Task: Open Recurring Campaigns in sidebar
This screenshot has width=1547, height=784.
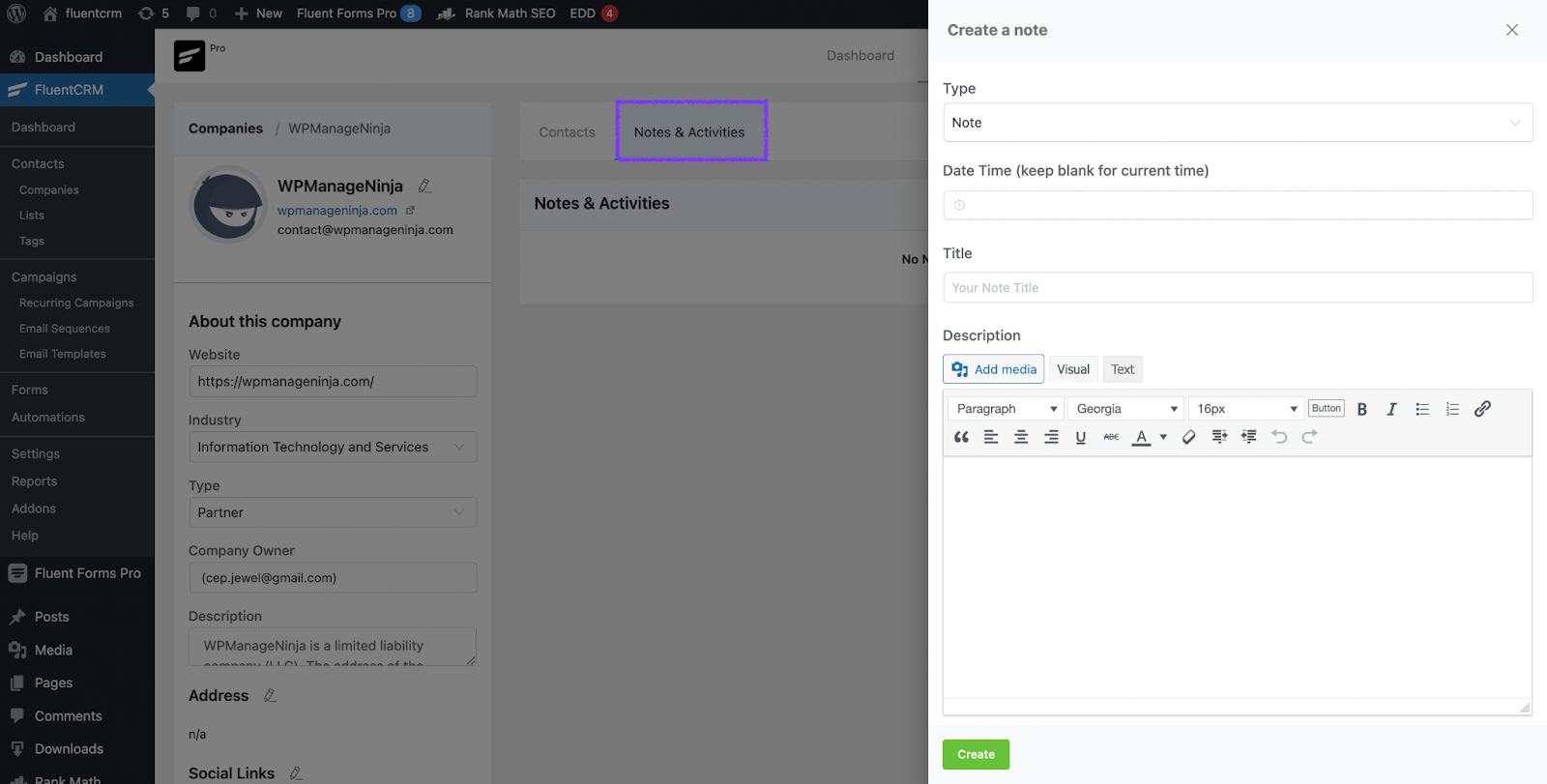Action: pos(77,304)
